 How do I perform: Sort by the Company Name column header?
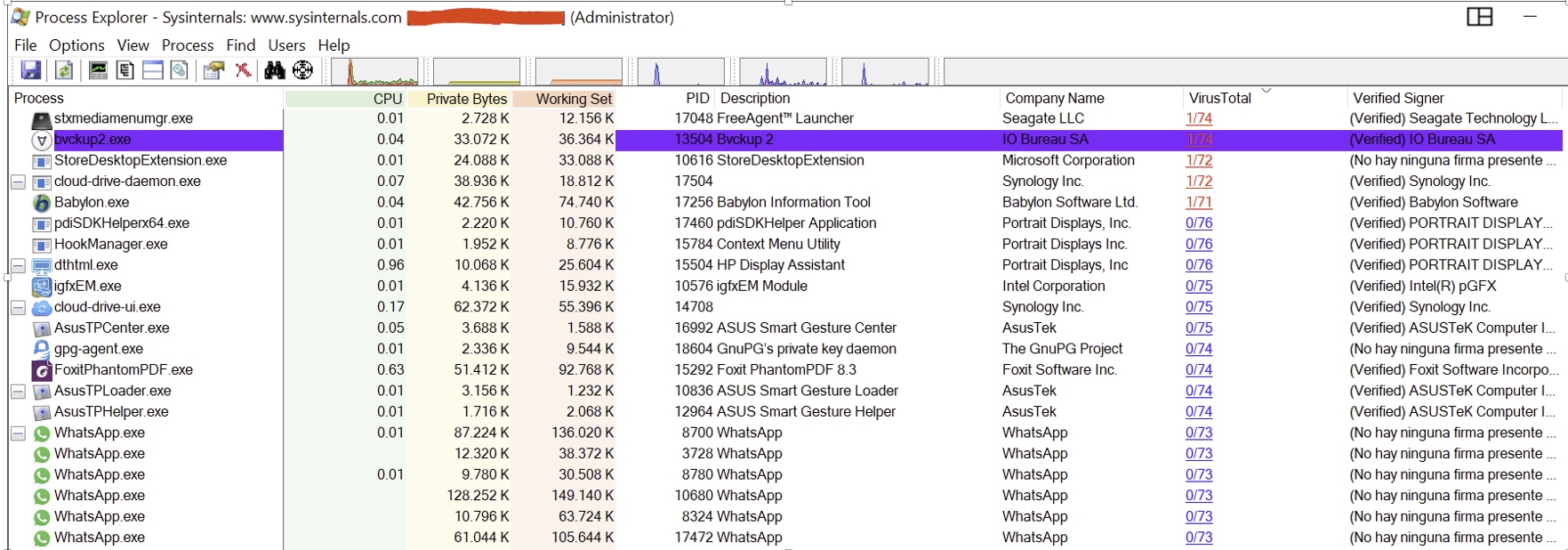pyautogui.click(x=1090, y=98)
